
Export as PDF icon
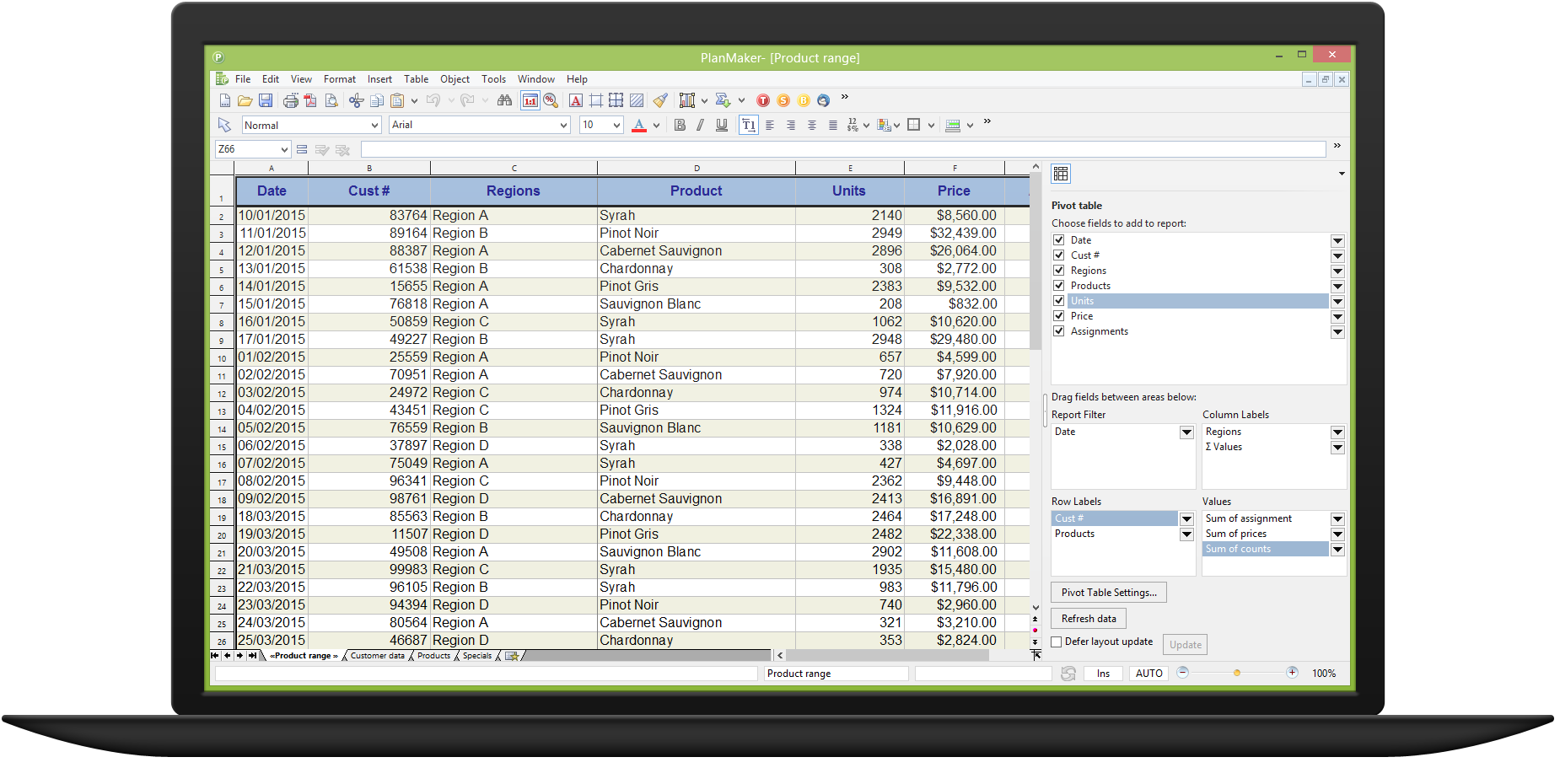(x=310, y=100)
